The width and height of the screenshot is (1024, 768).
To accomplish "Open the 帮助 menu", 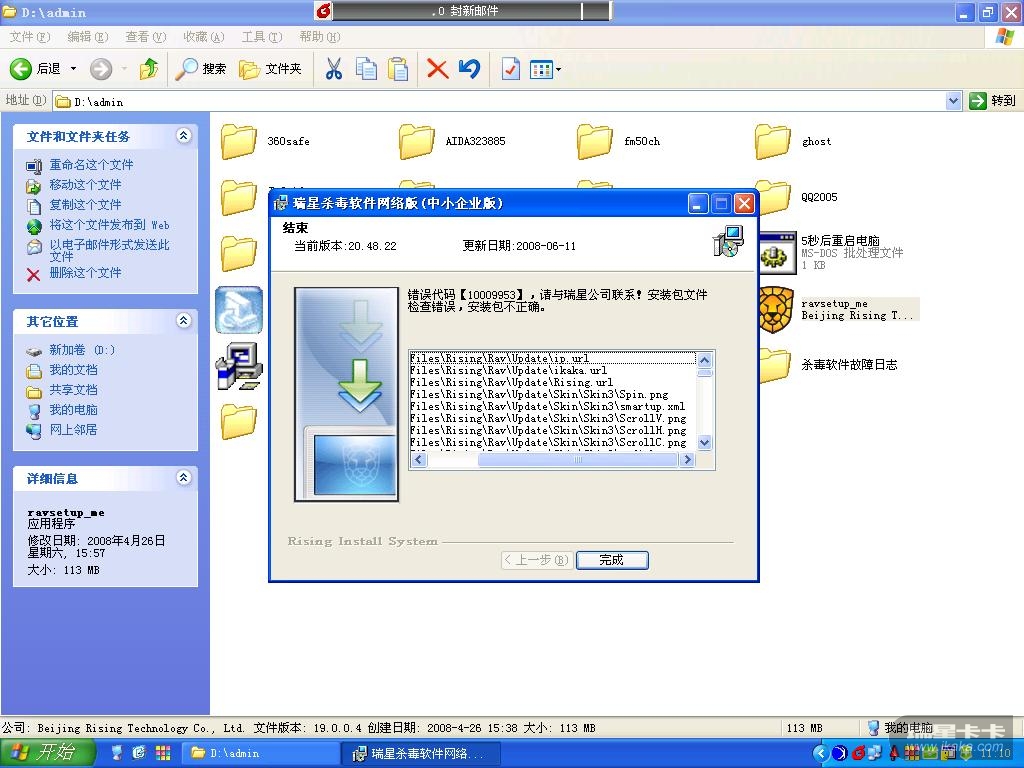I will pyautogui.click(x=320, y=37).
